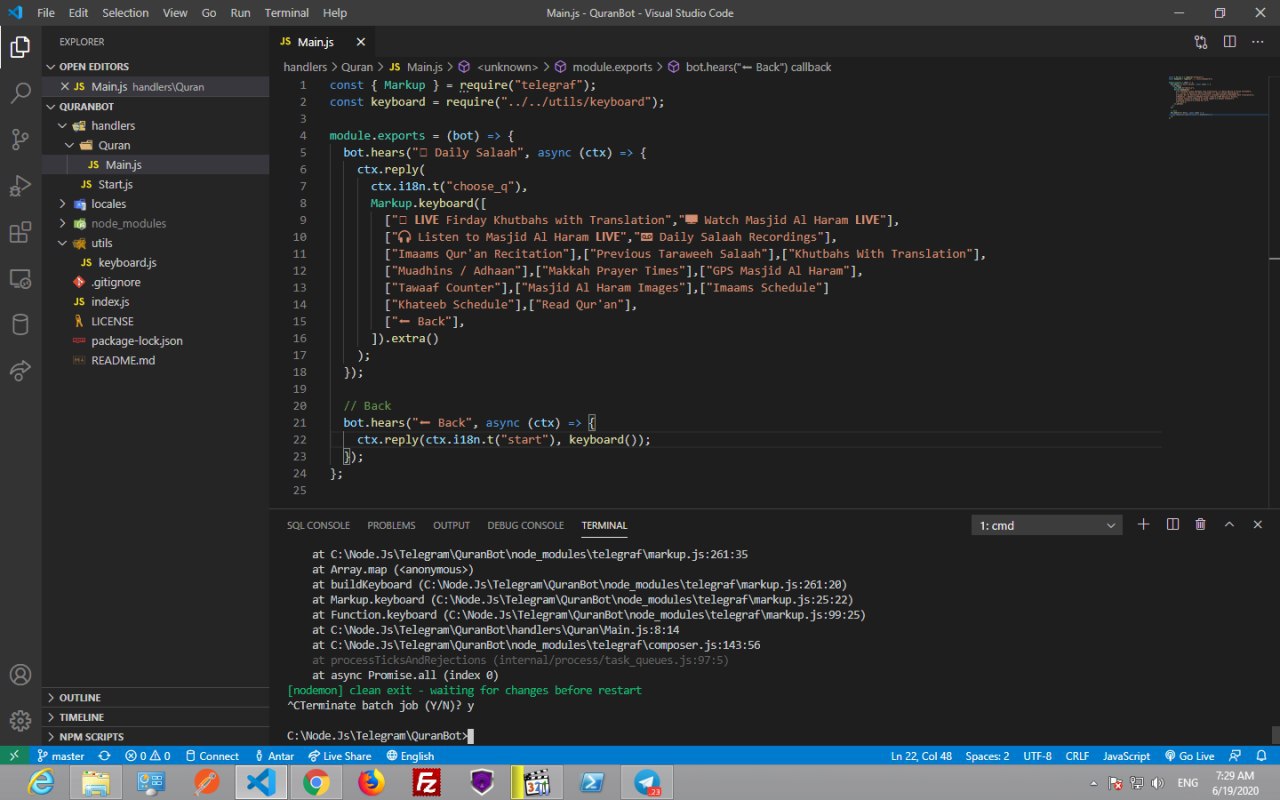Open the Explorer view in activity bar

click(x=20, y=46)
